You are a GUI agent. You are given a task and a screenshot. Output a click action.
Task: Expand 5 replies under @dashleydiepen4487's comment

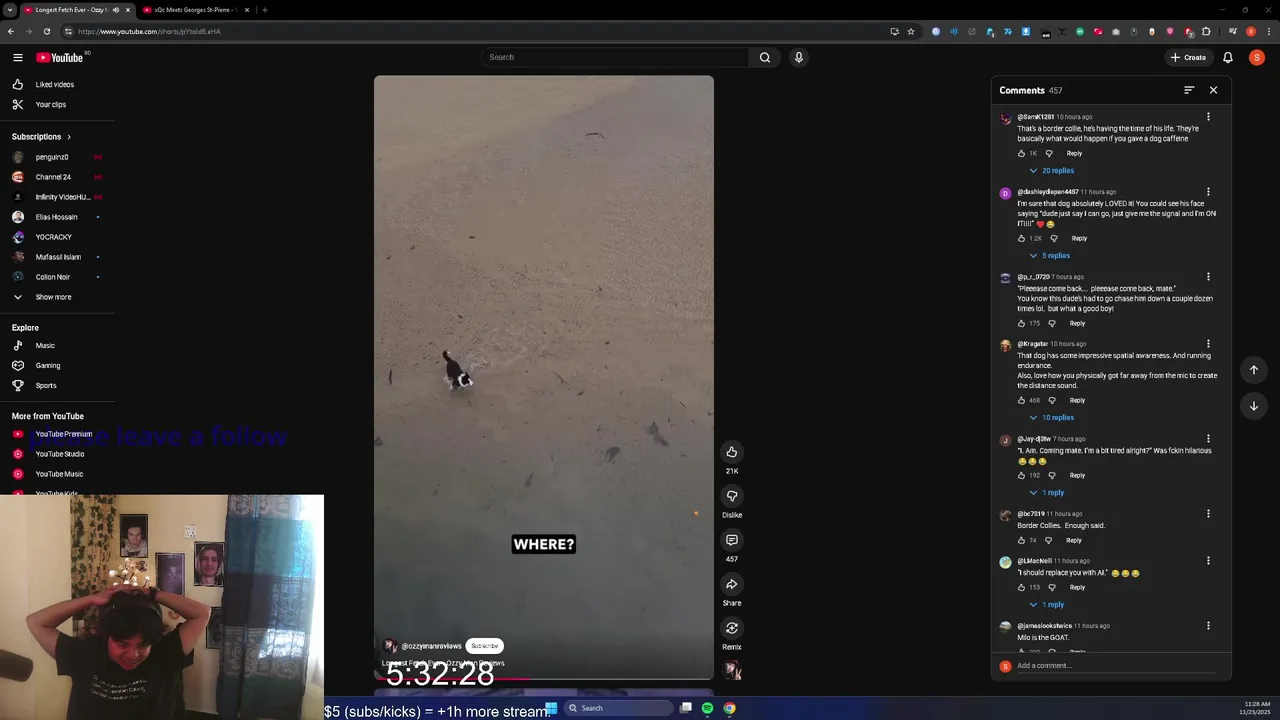(x=1049, y=256)
